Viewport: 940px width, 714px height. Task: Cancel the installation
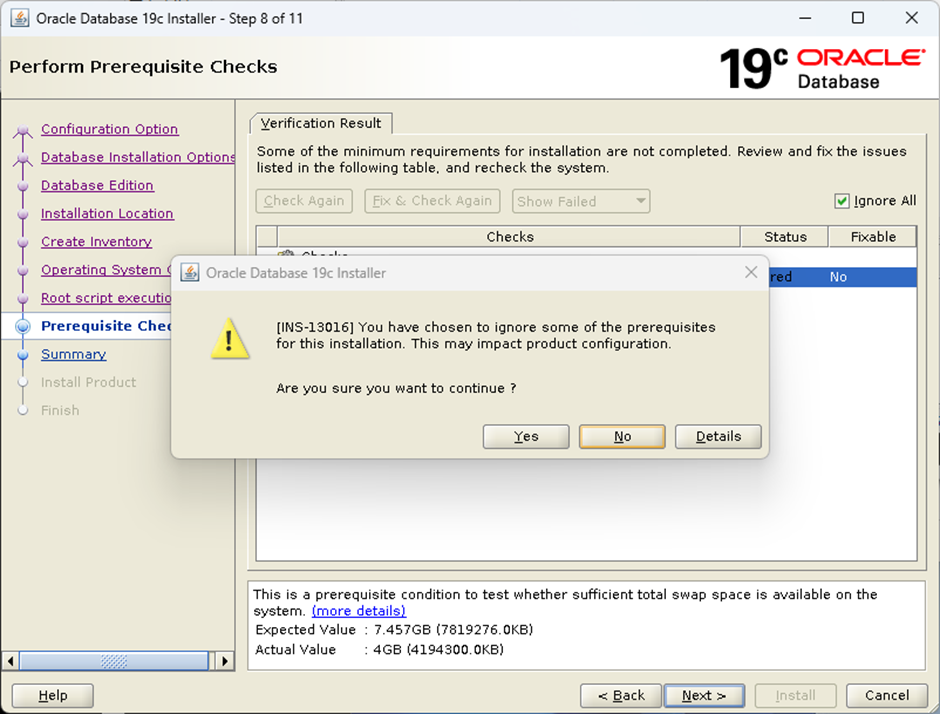pyautogui.click(x=887, y=695)
